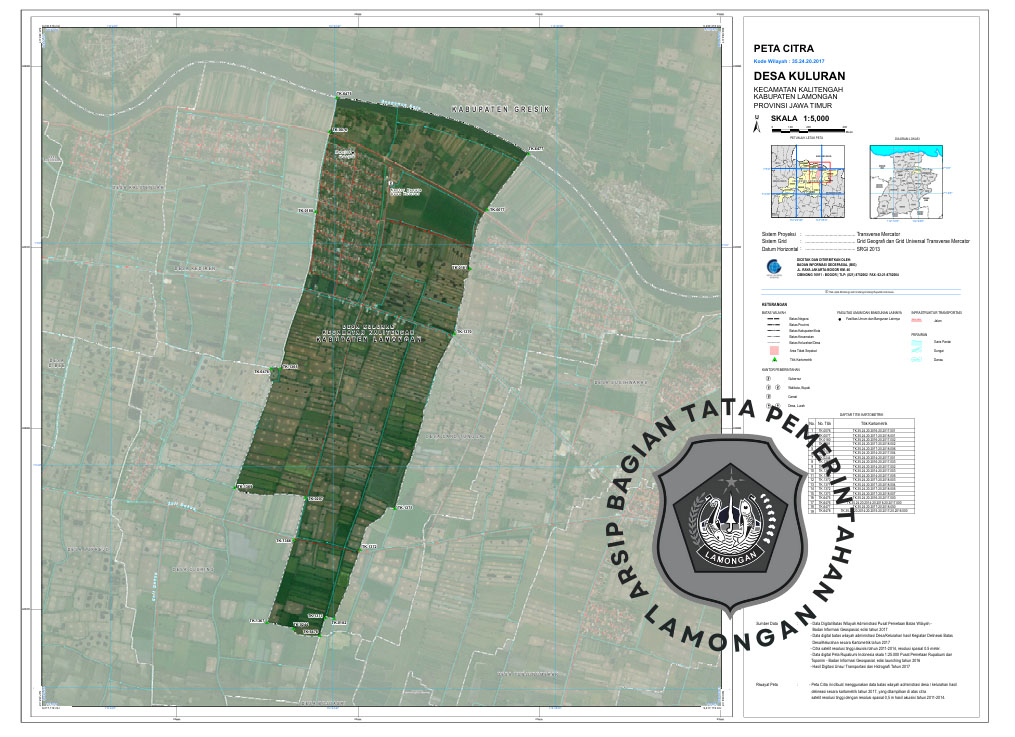Click the Batas Negara line symbol
The image size is (1015, 737).
772,319
